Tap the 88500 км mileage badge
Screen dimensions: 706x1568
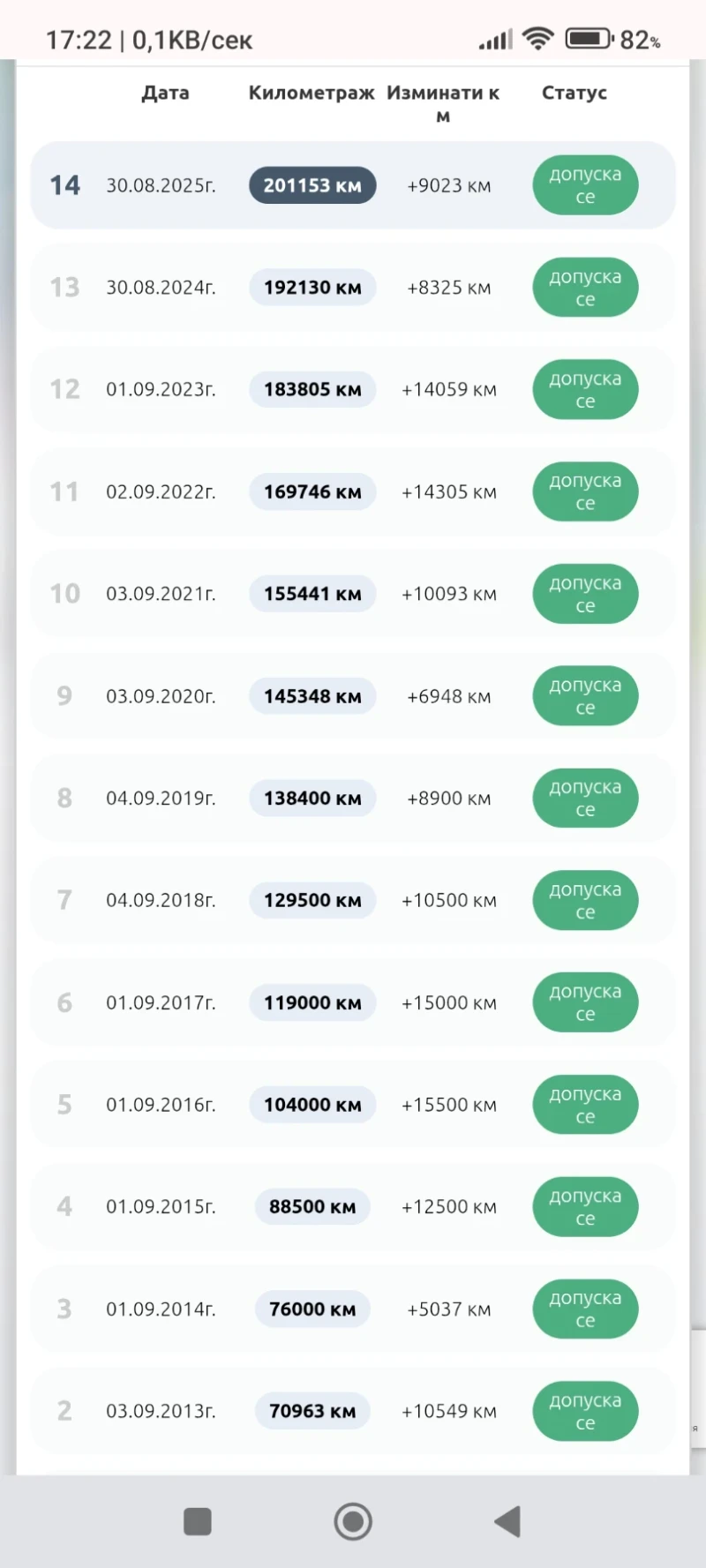pos(312,1207)
